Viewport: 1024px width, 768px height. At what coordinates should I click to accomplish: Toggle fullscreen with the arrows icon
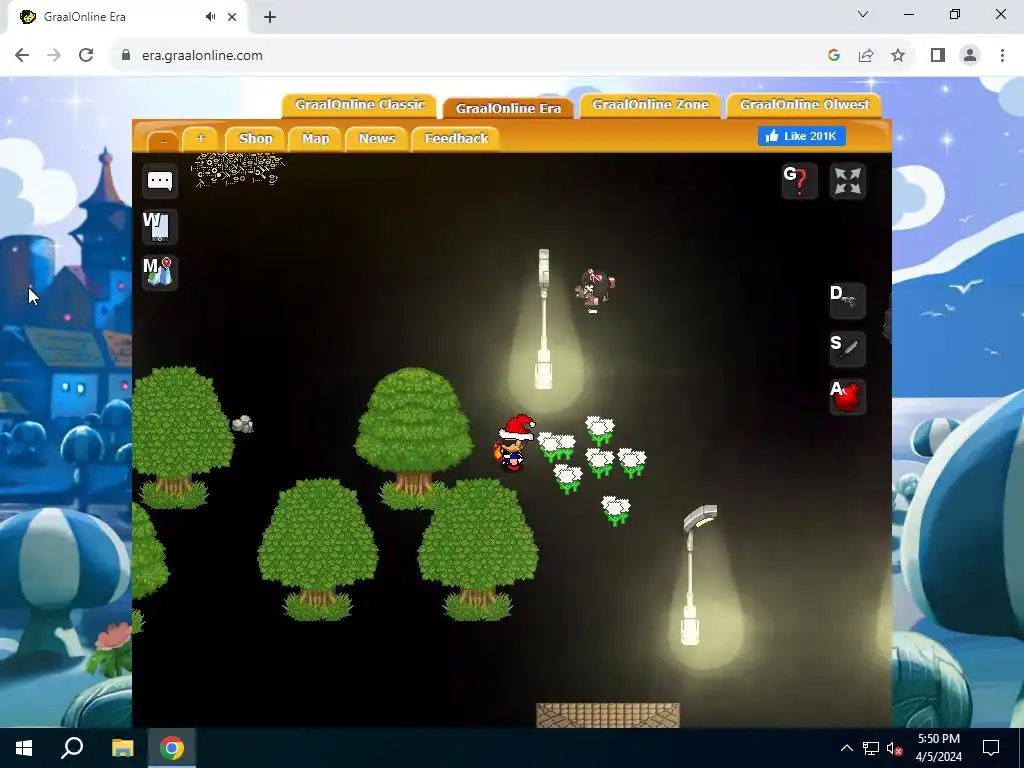[x=848, y=181]
